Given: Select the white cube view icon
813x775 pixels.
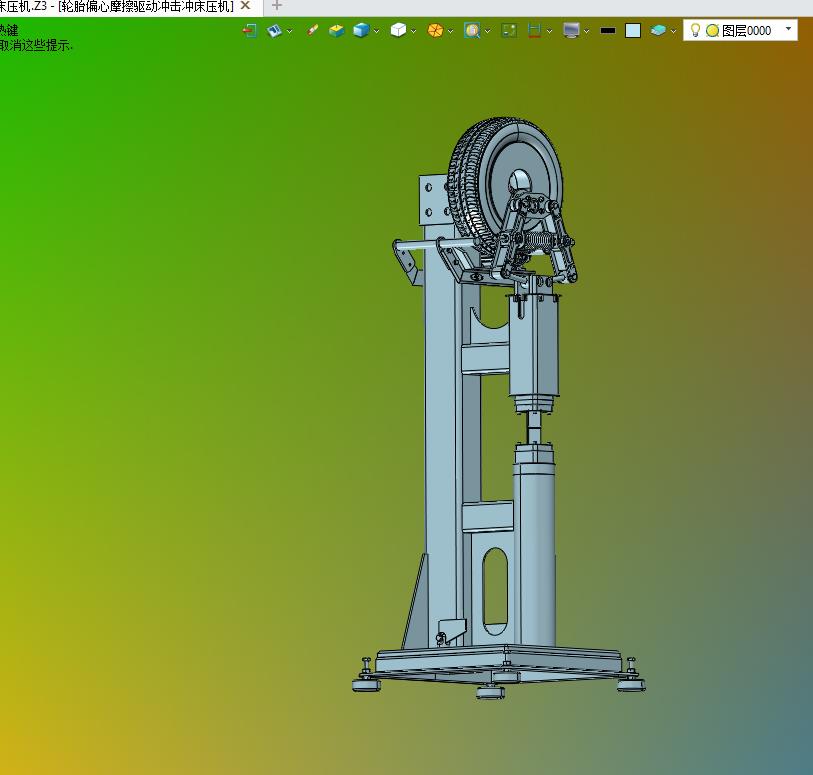Looking at the screenshot, I should point(398,30).
